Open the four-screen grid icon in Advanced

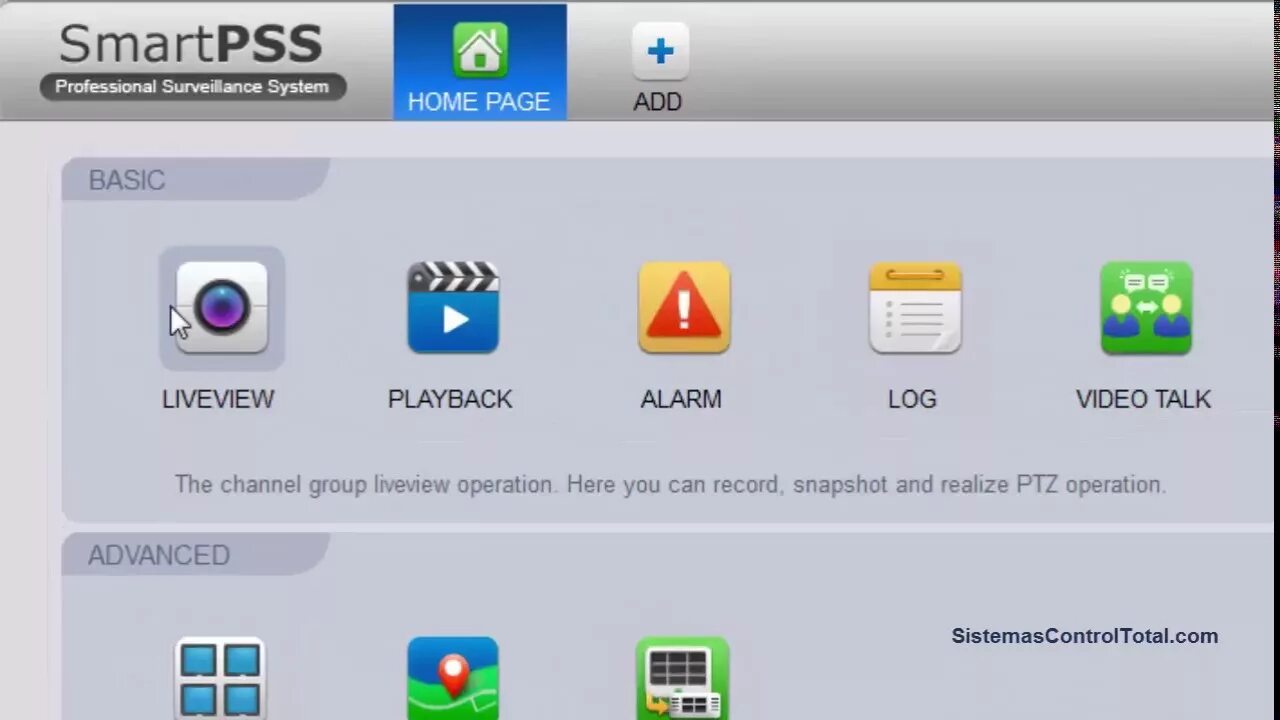221,678
